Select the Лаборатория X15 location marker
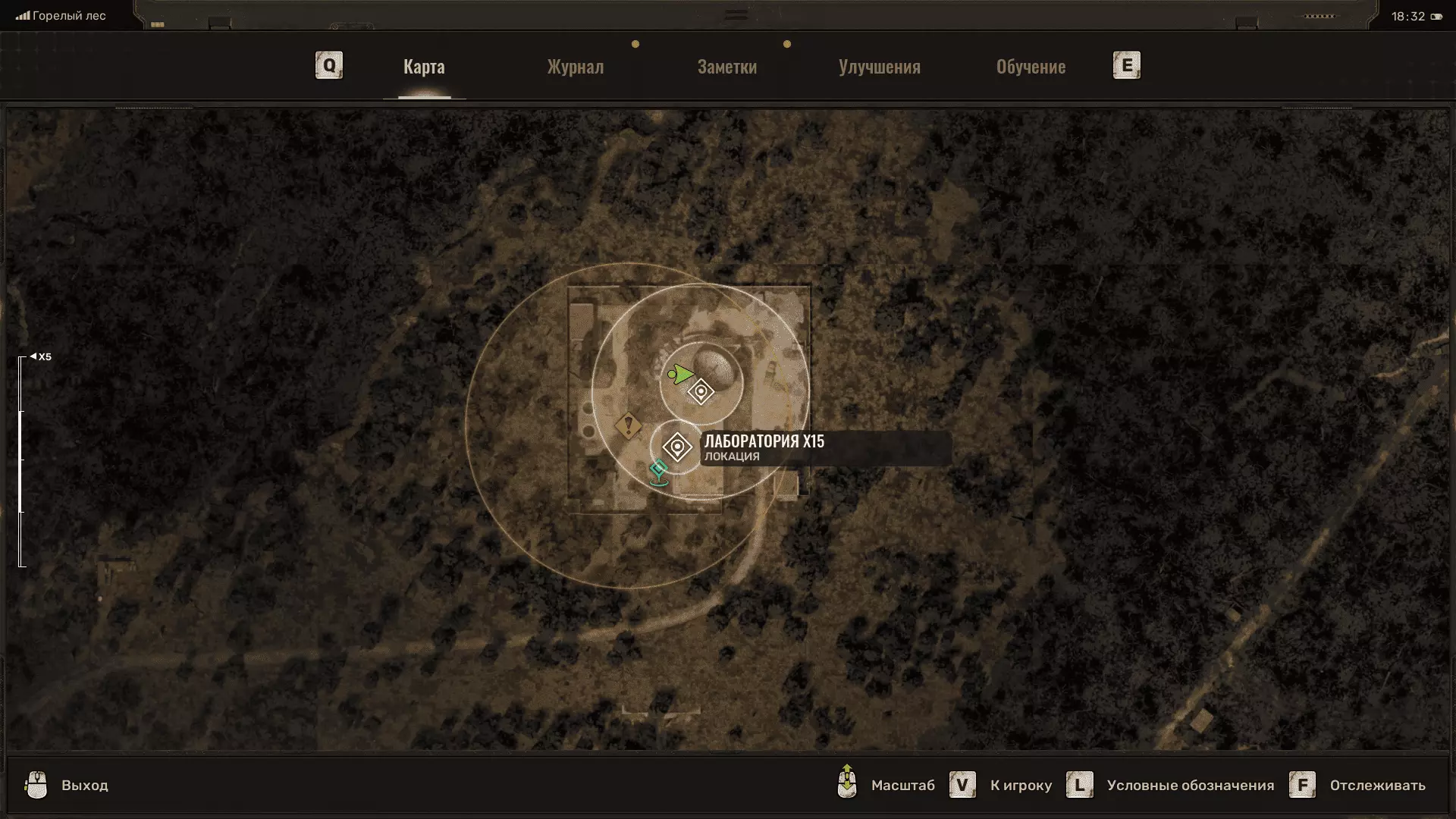This screenshot has width=1456, height=819. (677, 447)
